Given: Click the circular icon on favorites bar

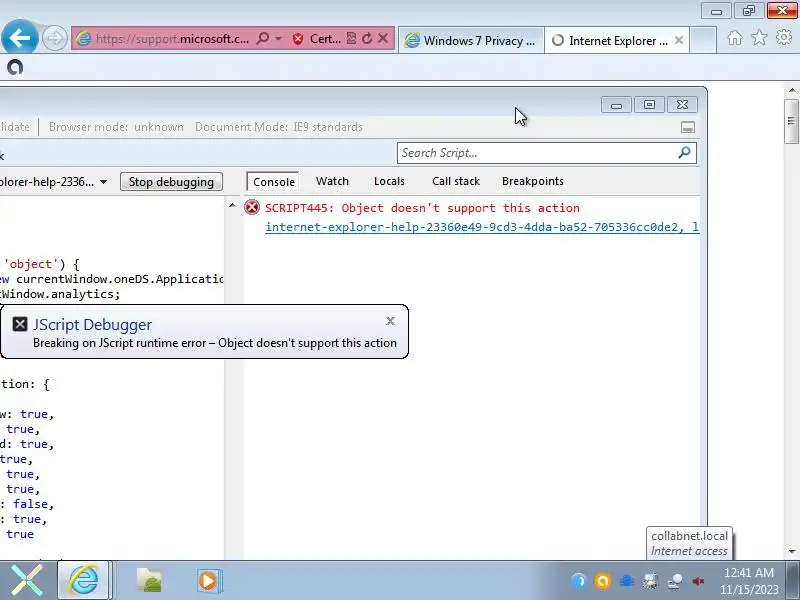Looking at the screenshot, I should pyautogui.click(x=15, y=67).
